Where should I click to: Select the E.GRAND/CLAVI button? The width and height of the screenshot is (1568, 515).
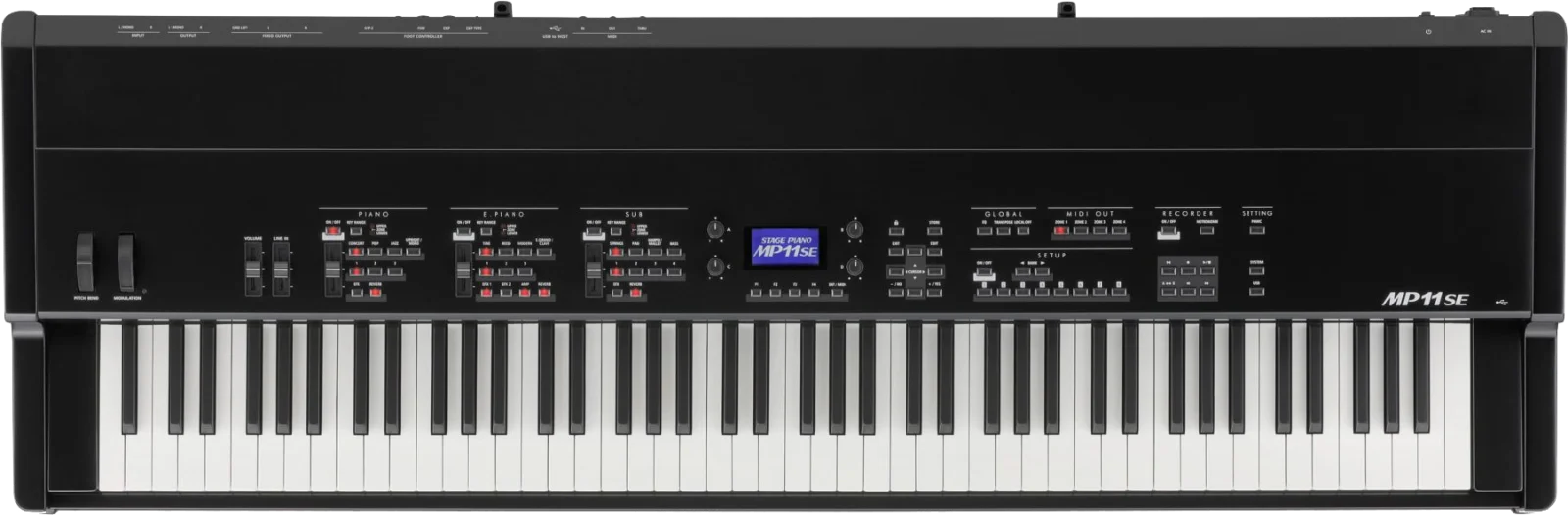544,252
